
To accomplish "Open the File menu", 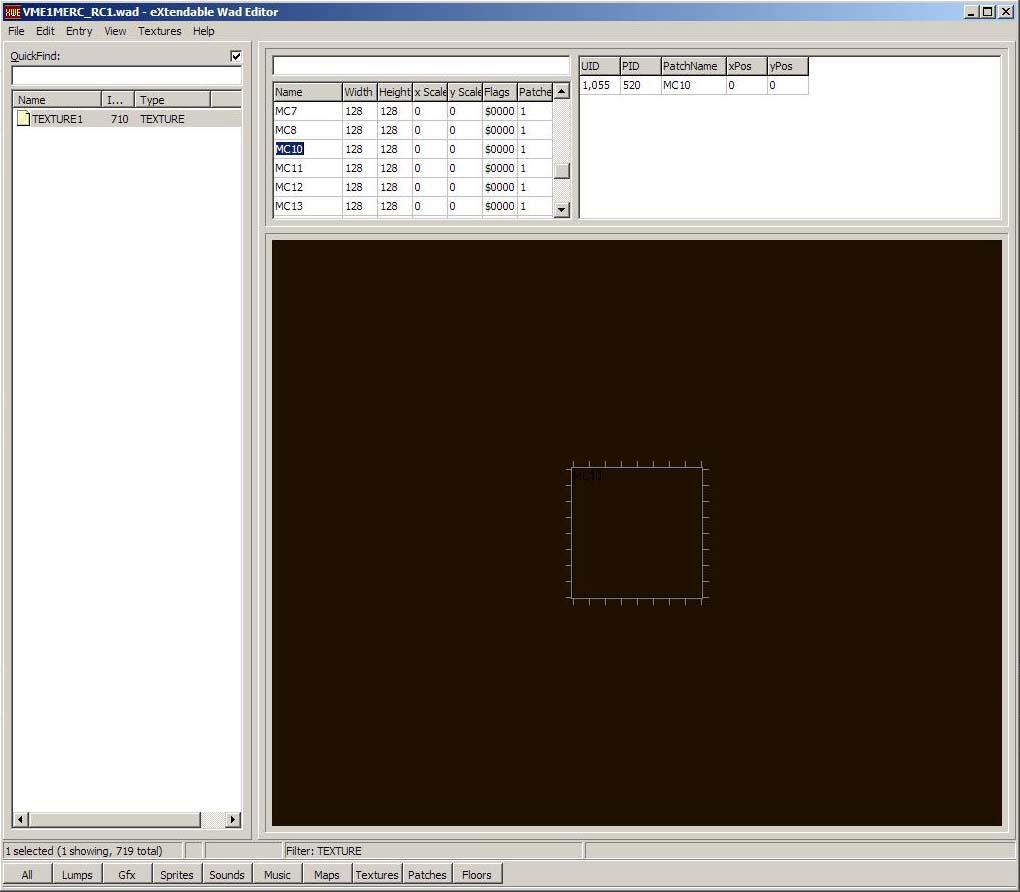I will (x=16, y=31).
